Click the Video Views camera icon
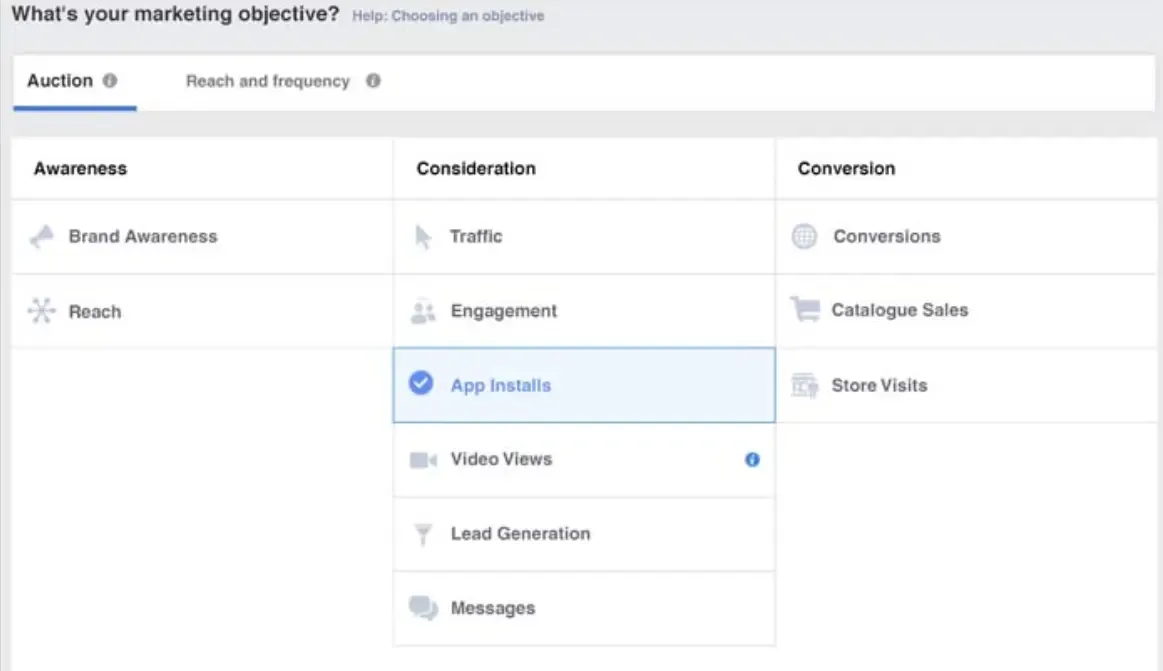This screenshot has width=1163, height=671. 422,459
